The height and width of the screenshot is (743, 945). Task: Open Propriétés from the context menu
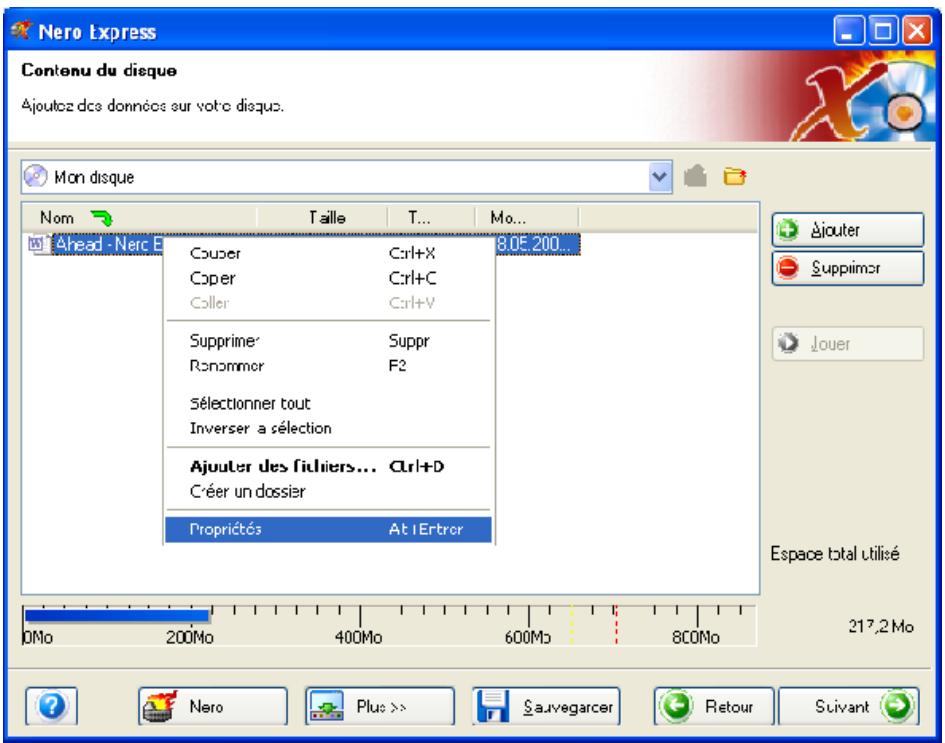click(328, 530)
